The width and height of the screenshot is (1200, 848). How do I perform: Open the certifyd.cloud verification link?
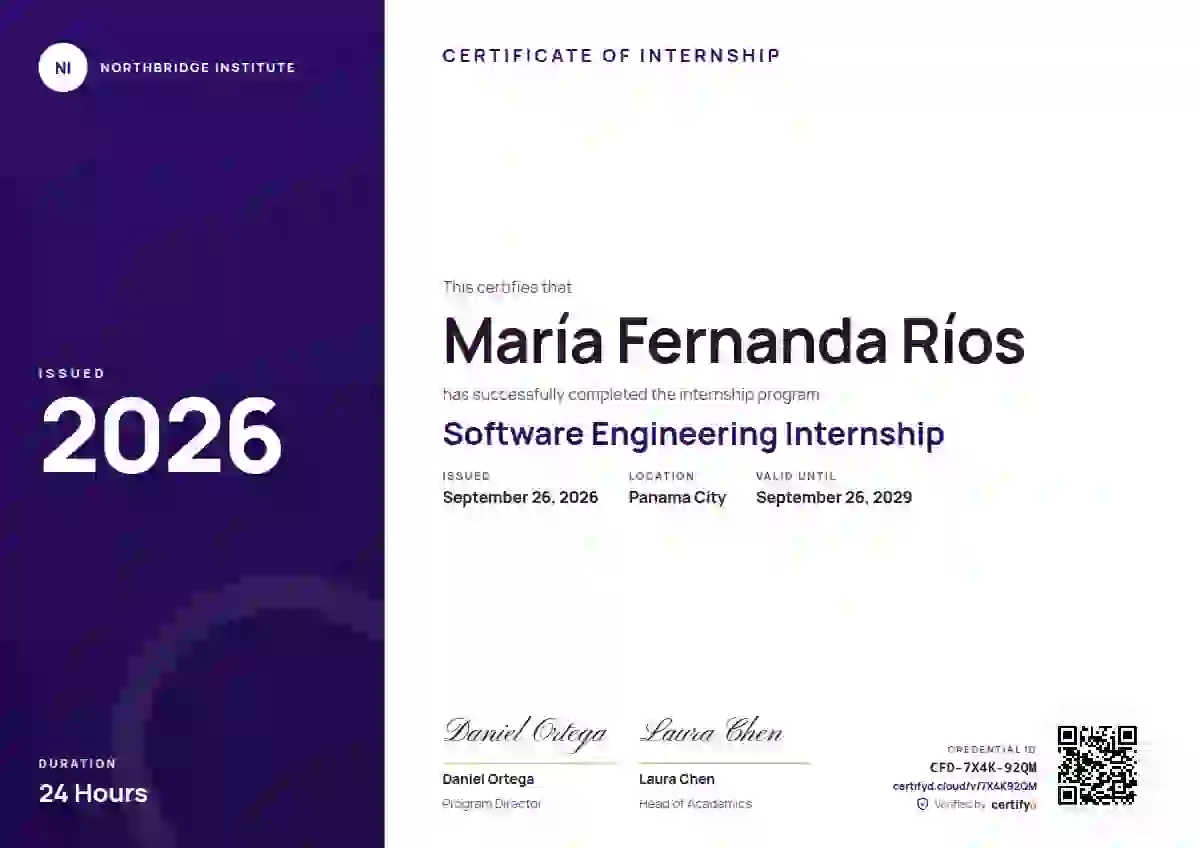coord(964,786)
